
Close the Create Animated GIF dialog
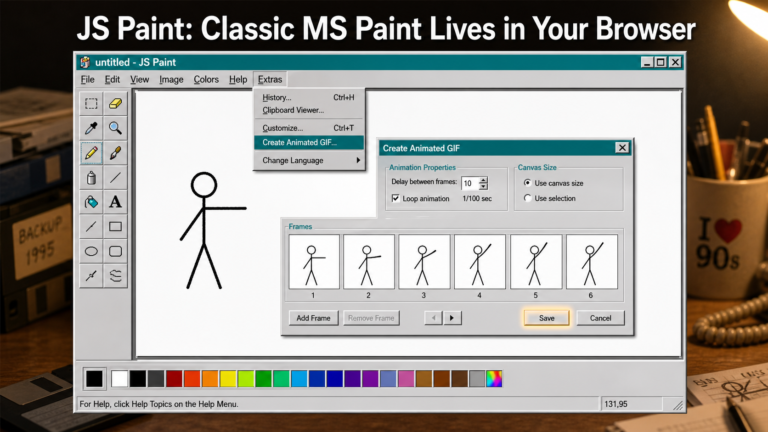(622, 147)
